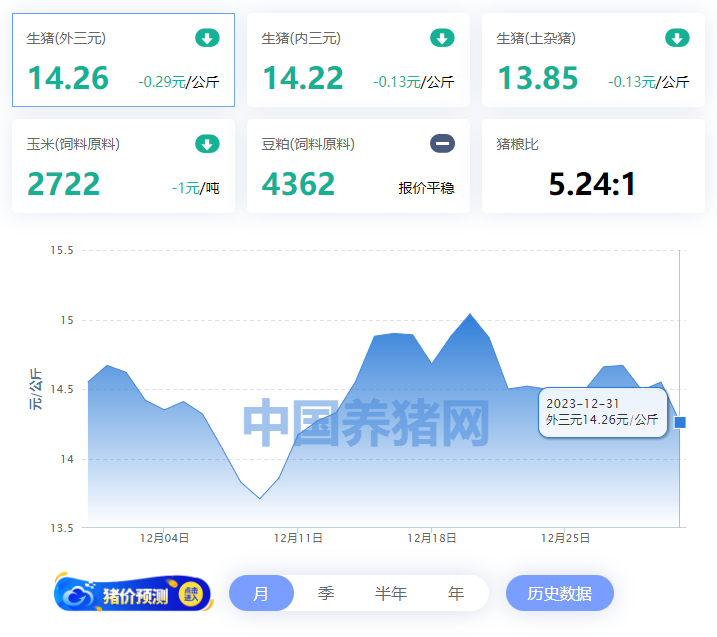Viewport: 717px width, 637px height.
Task: Click the 13.5 y-axis label
Action: point(62,529)
